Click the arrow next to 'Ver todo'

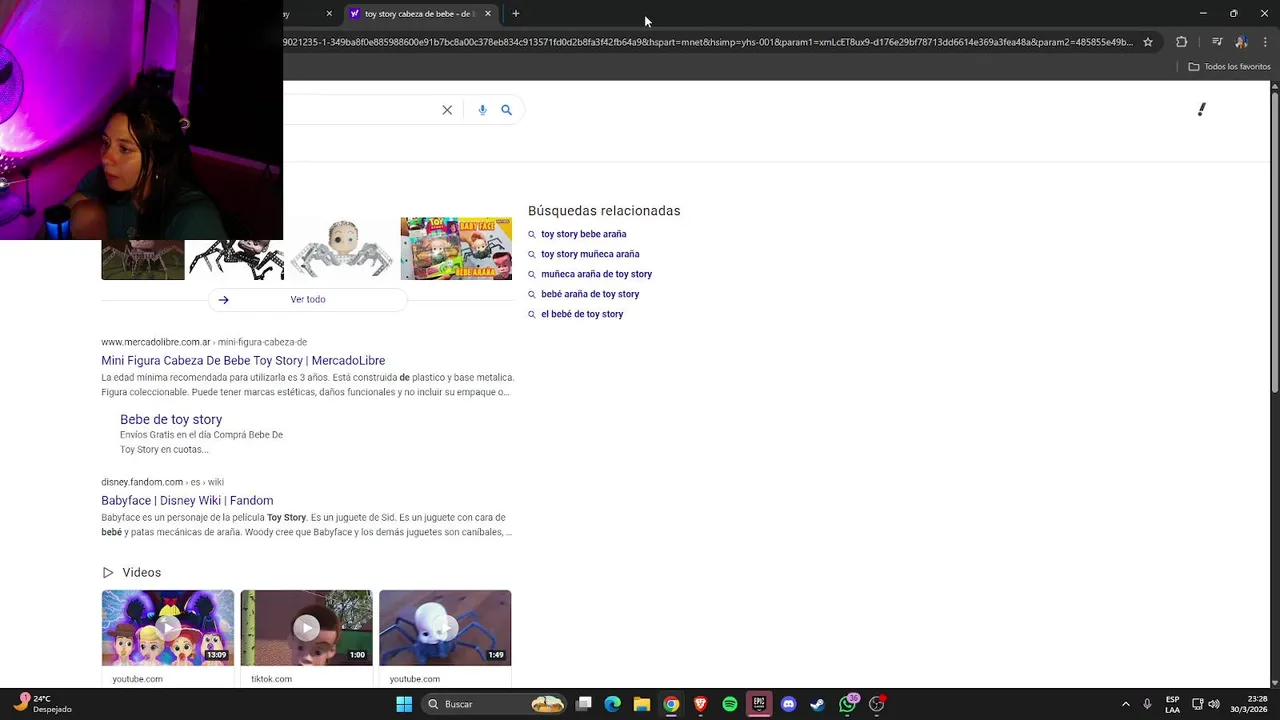pos(223,299)
